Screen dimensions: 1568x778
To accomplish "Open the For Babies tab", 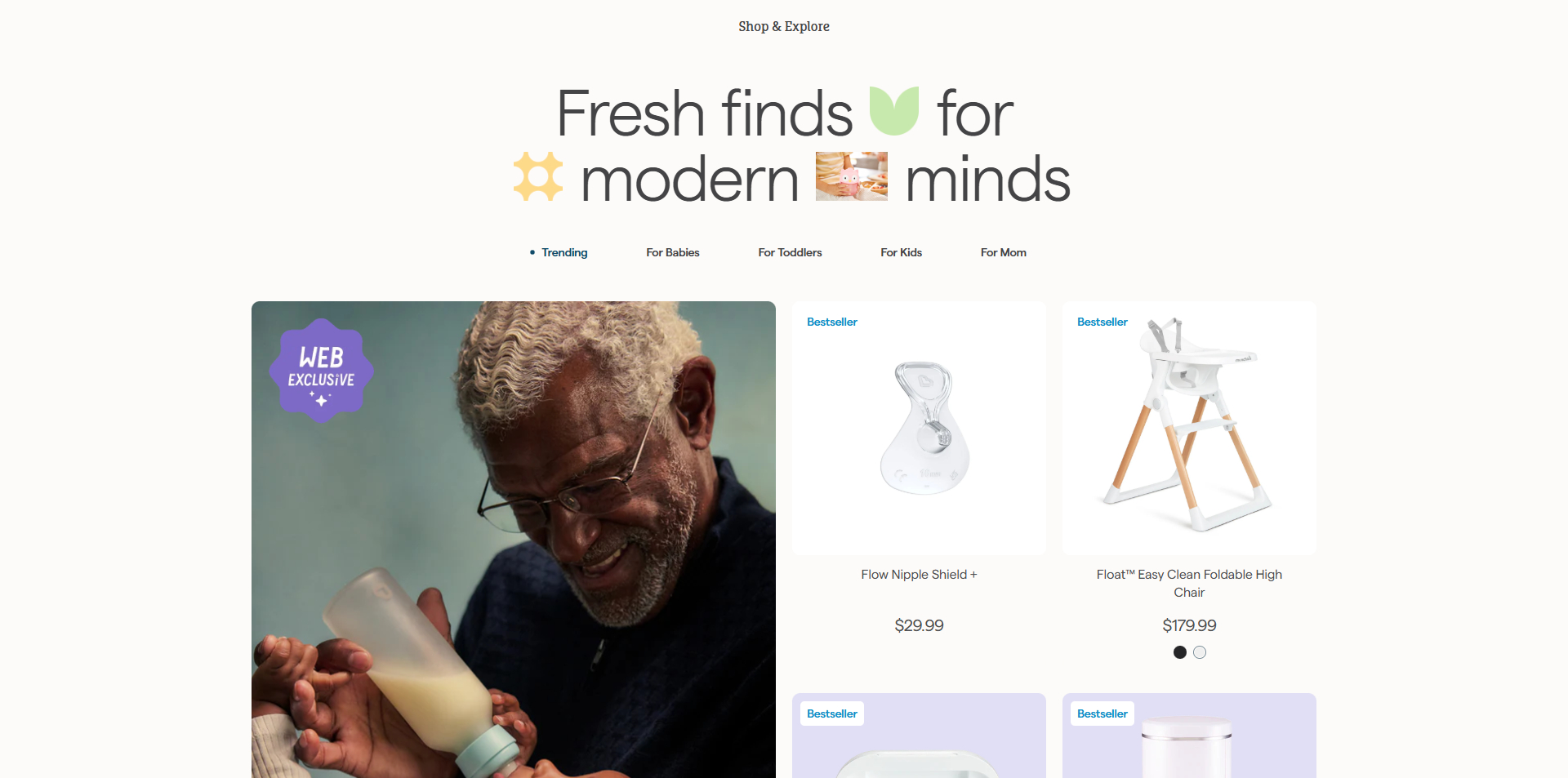I will click(x=673, y=252).
